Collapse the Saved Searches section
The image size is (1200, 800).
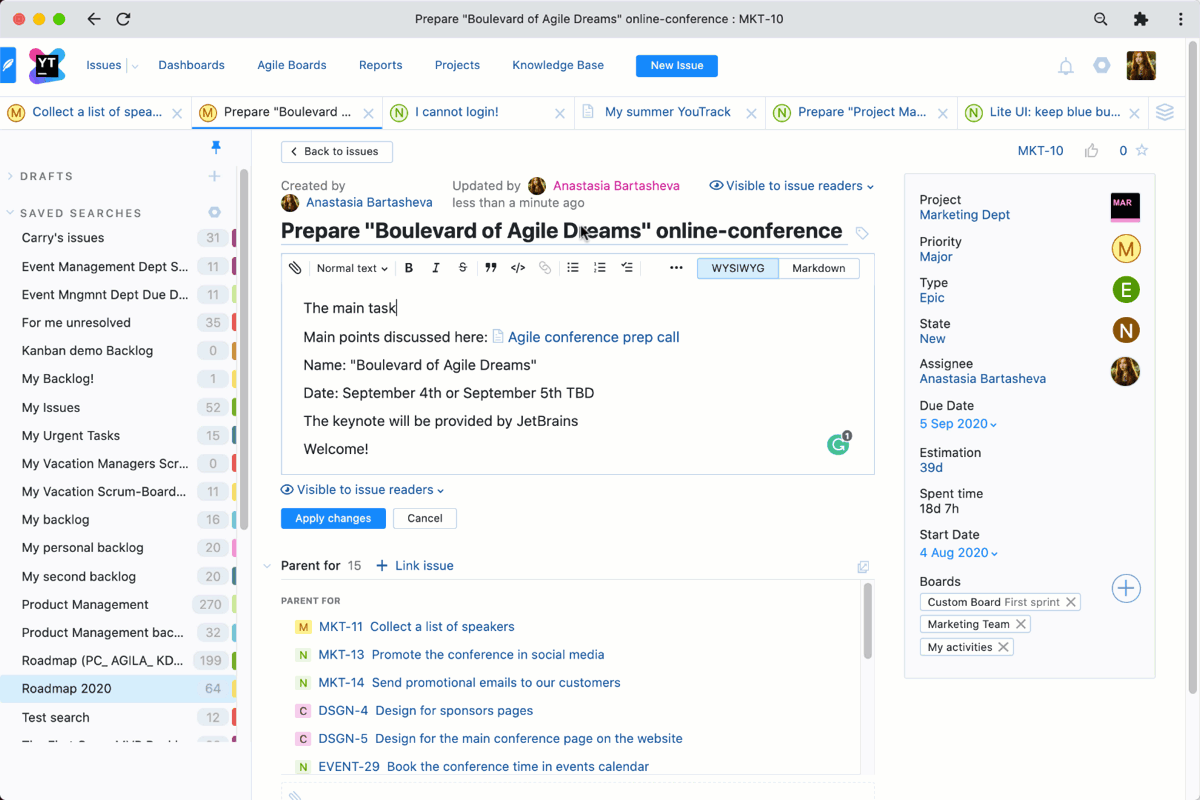[10, 213]
